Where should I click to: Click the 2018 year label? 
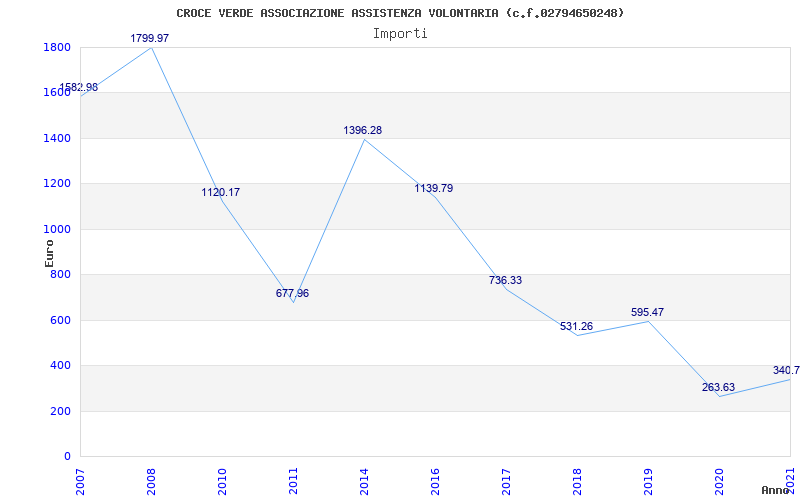click(x=577, y=482)
